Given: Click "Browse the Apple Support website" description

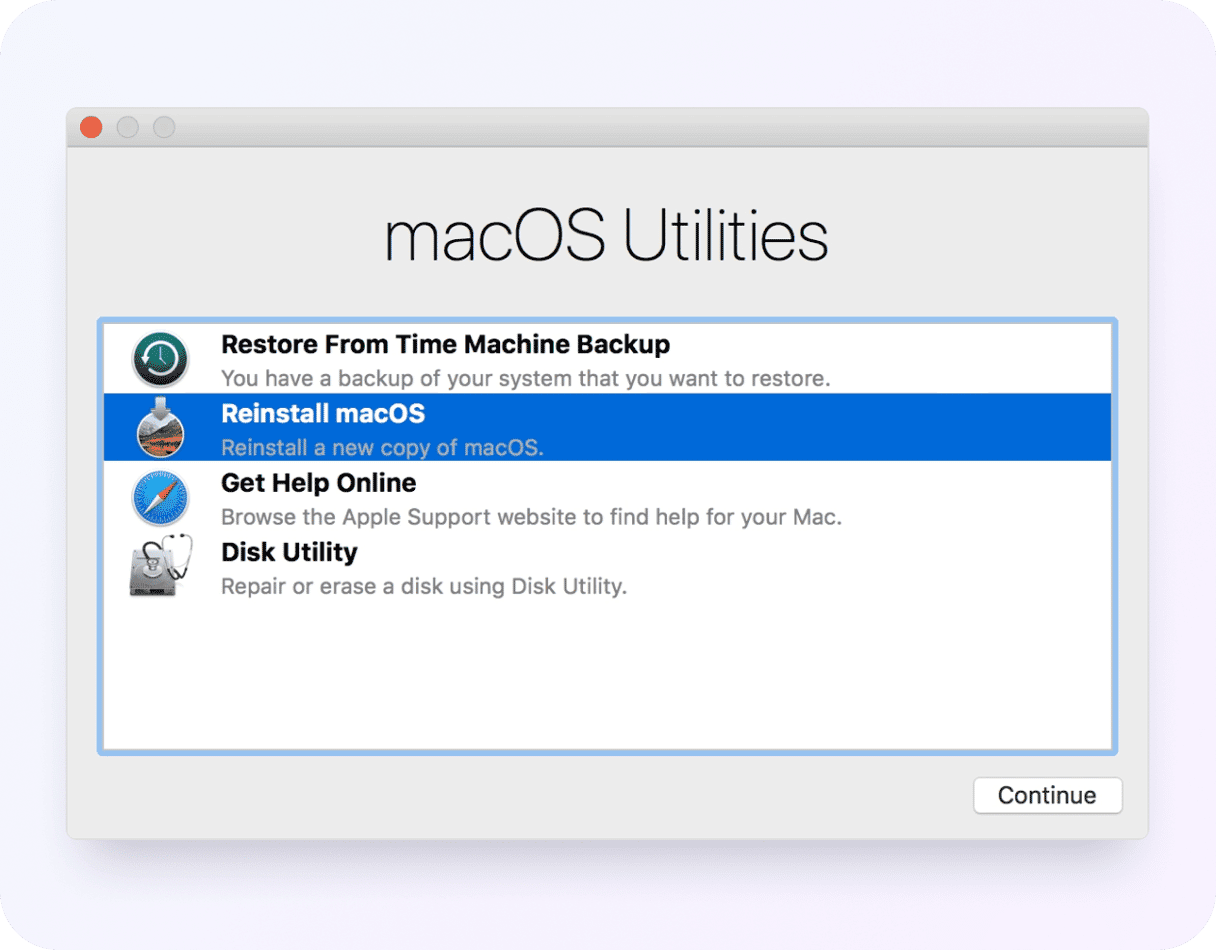Looking at the screenshot, I should pos(531,517).
